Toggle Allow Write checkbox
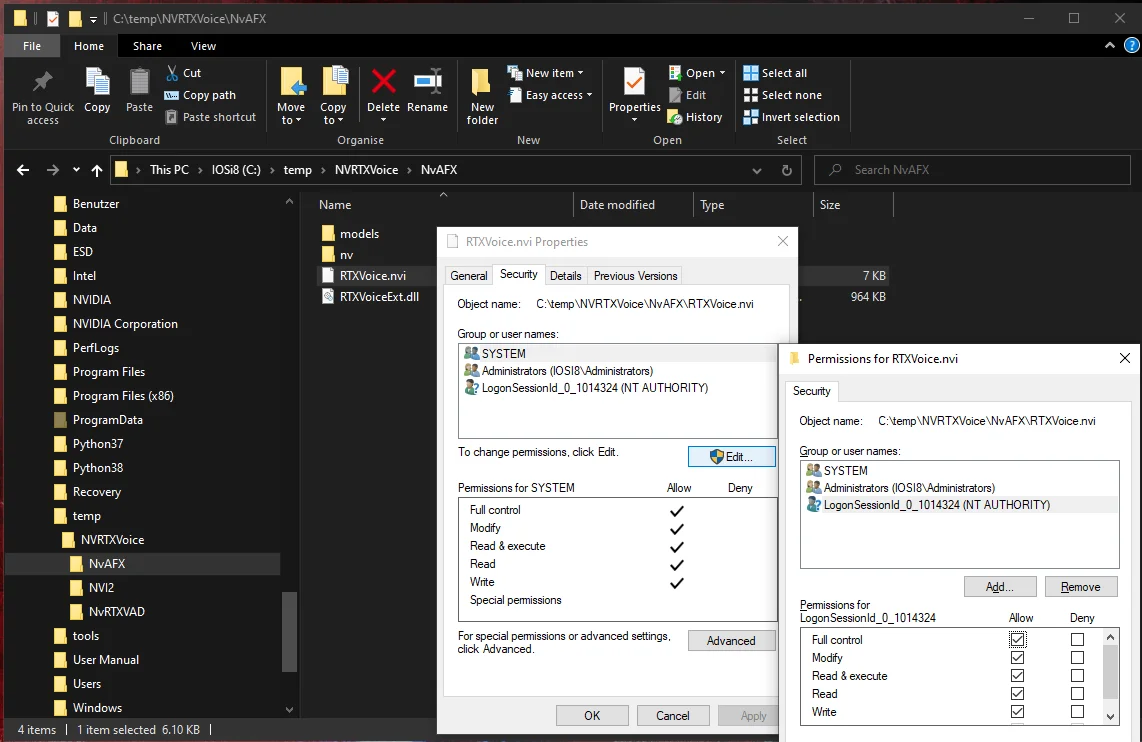Image resolution: width=1142 pixels, height=742 pixels. [1017, 711]
